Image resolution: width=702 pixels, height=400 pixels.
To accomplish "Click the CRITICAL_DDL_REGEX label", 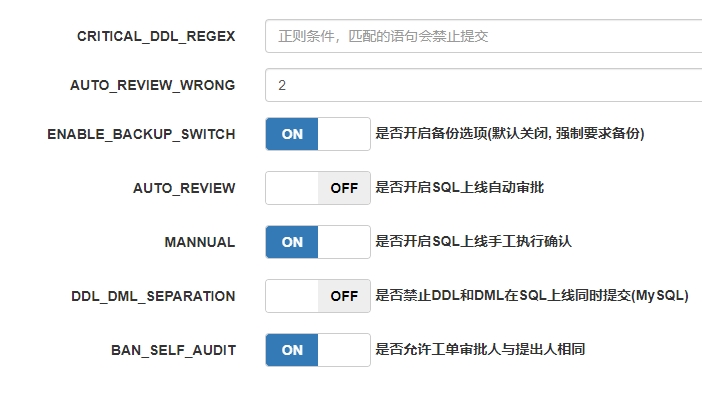I will (156, 36).
